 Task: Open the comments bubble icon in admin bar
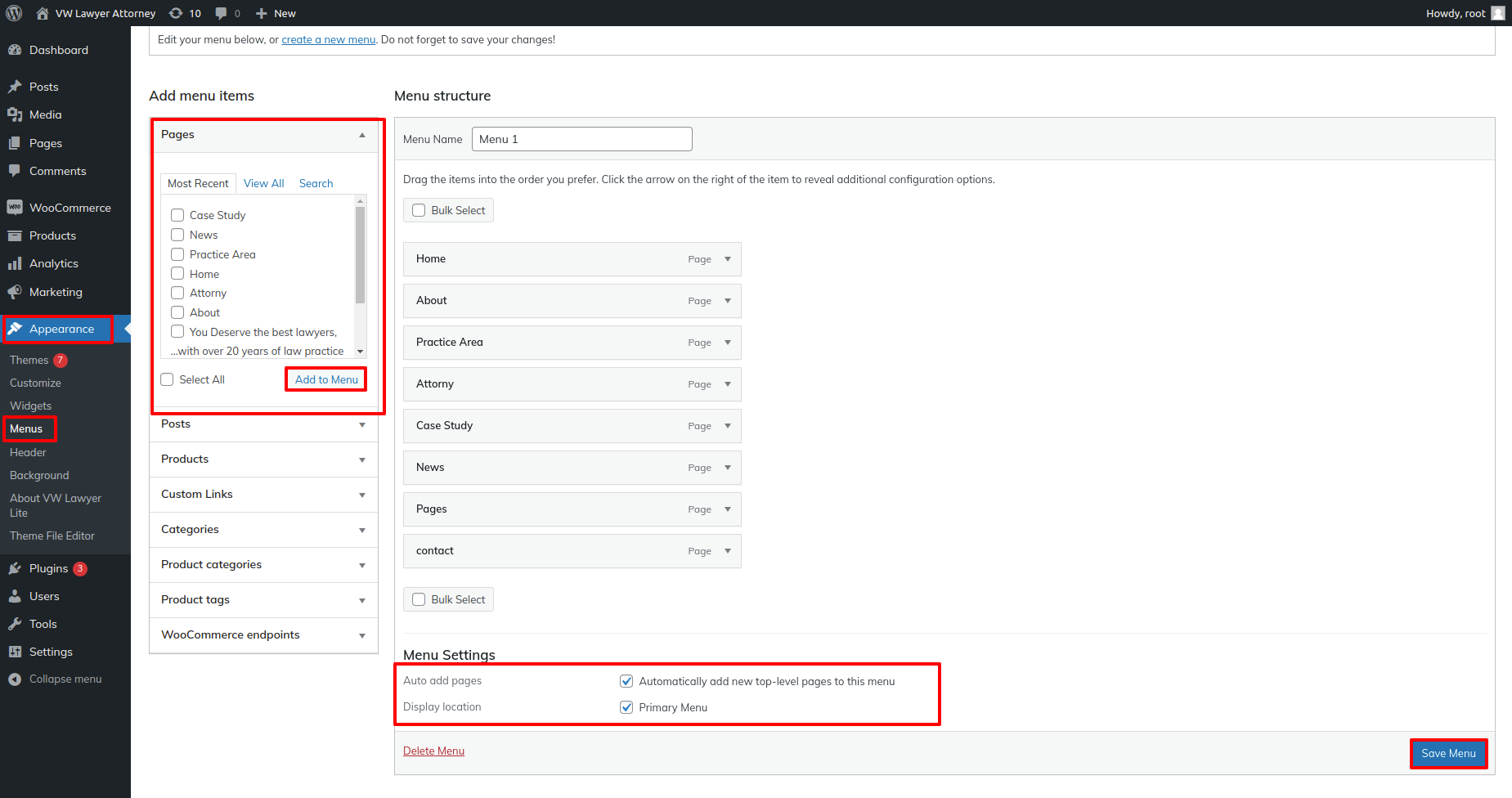[x=221, y=13]
